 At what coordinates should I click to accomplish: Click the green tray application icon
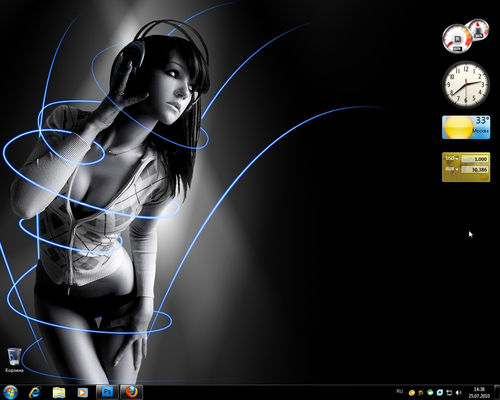(430, 393)
